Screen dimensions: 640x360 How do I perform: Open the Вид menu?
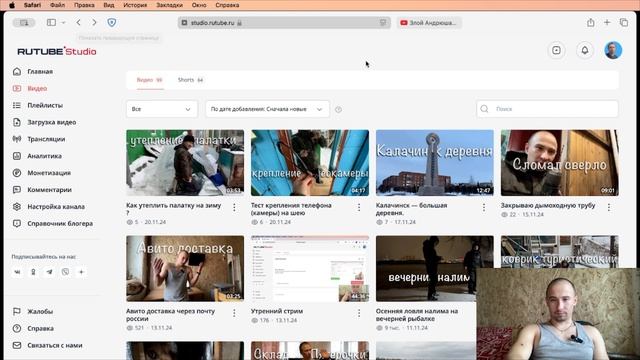tap(109, 5)
